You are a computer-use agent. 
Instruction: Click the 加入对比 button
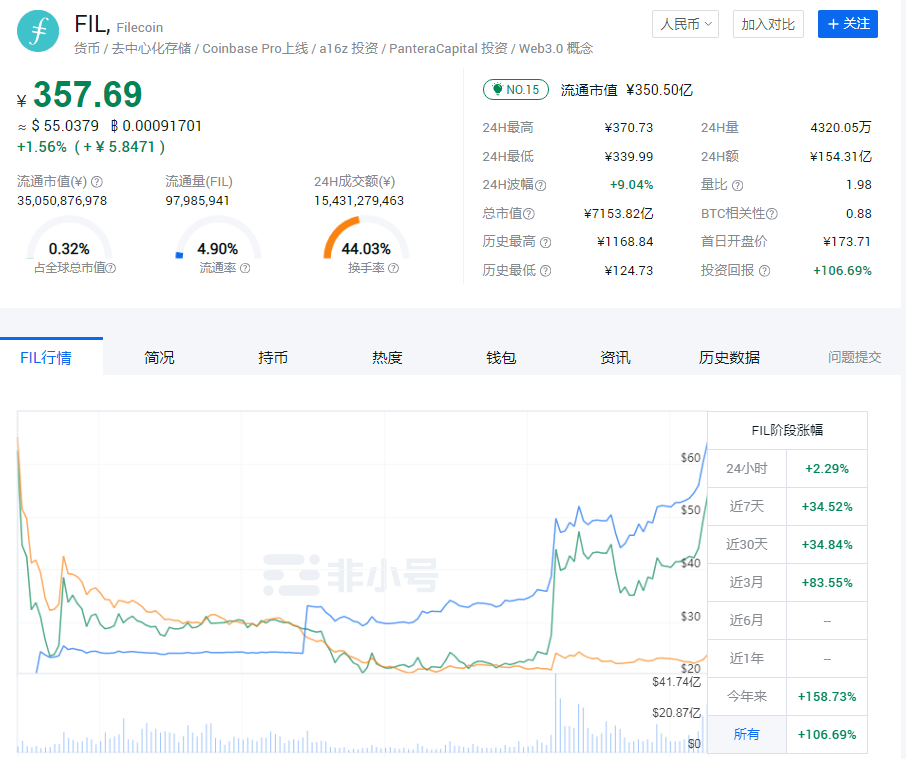point(768,24)
